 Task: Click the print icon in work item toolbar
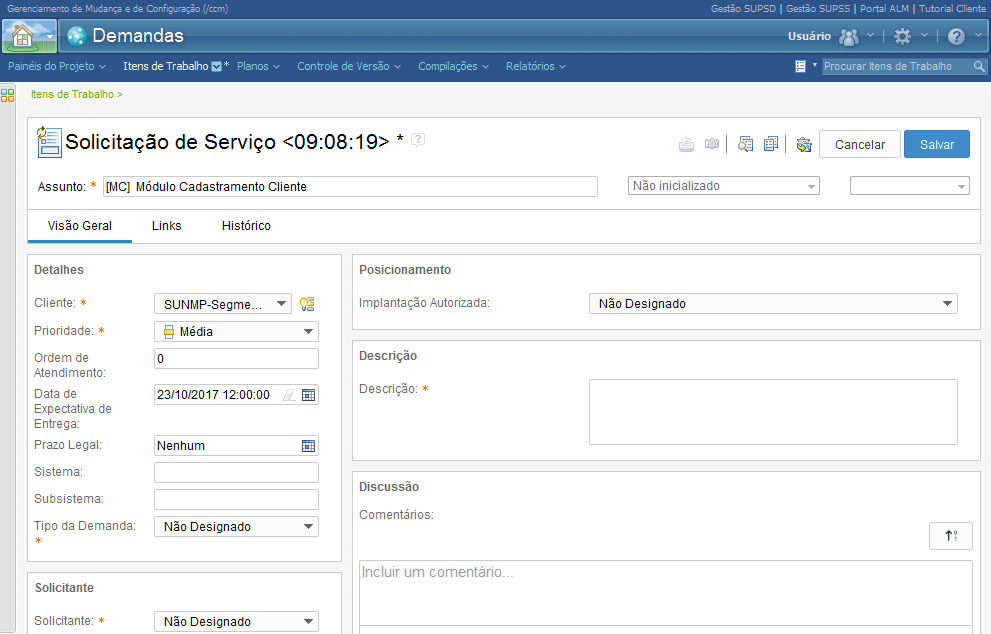[686, 144]
